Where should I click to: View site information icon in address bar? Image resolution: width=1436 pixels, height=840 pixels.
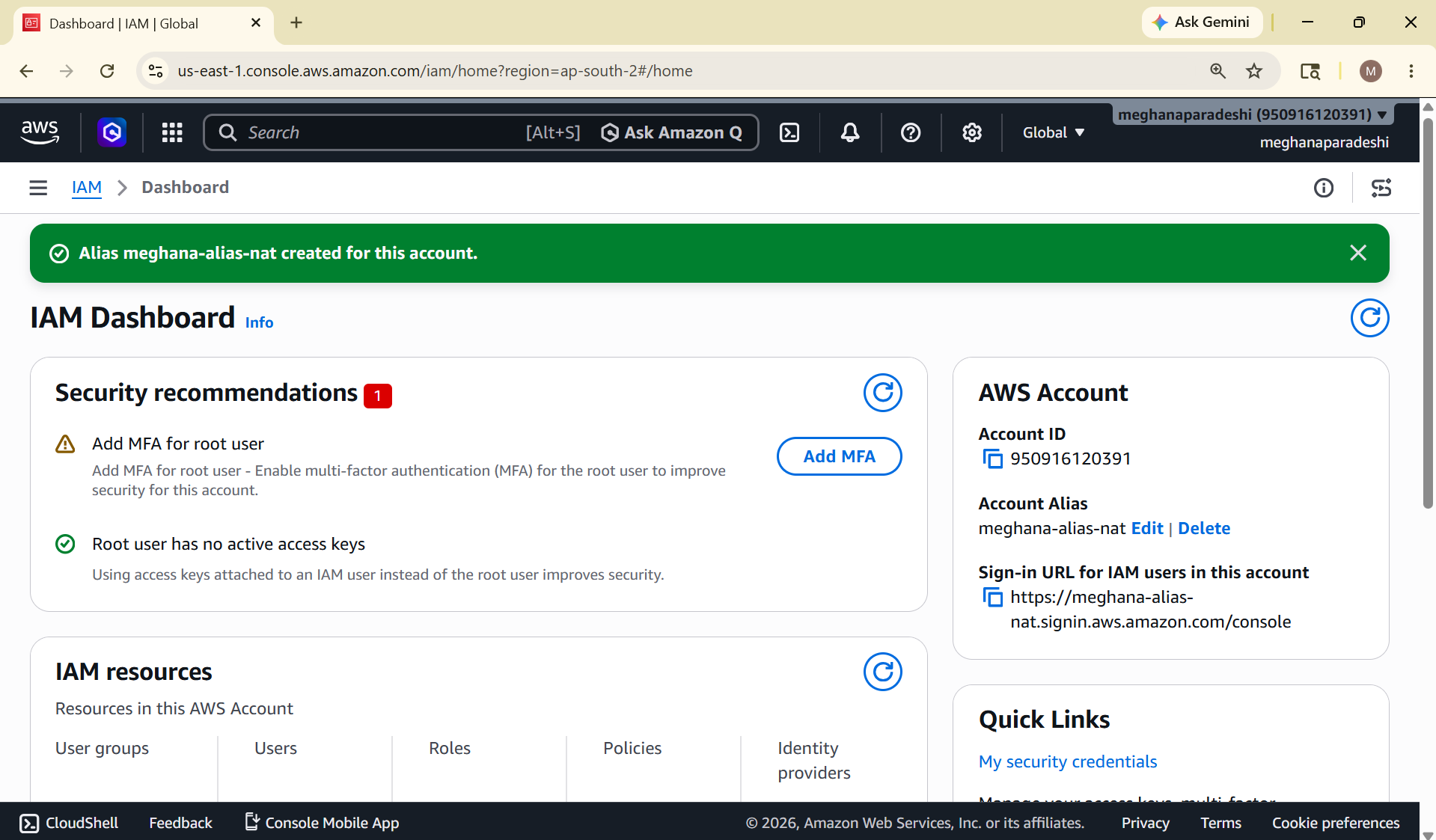tap(156, 71)
